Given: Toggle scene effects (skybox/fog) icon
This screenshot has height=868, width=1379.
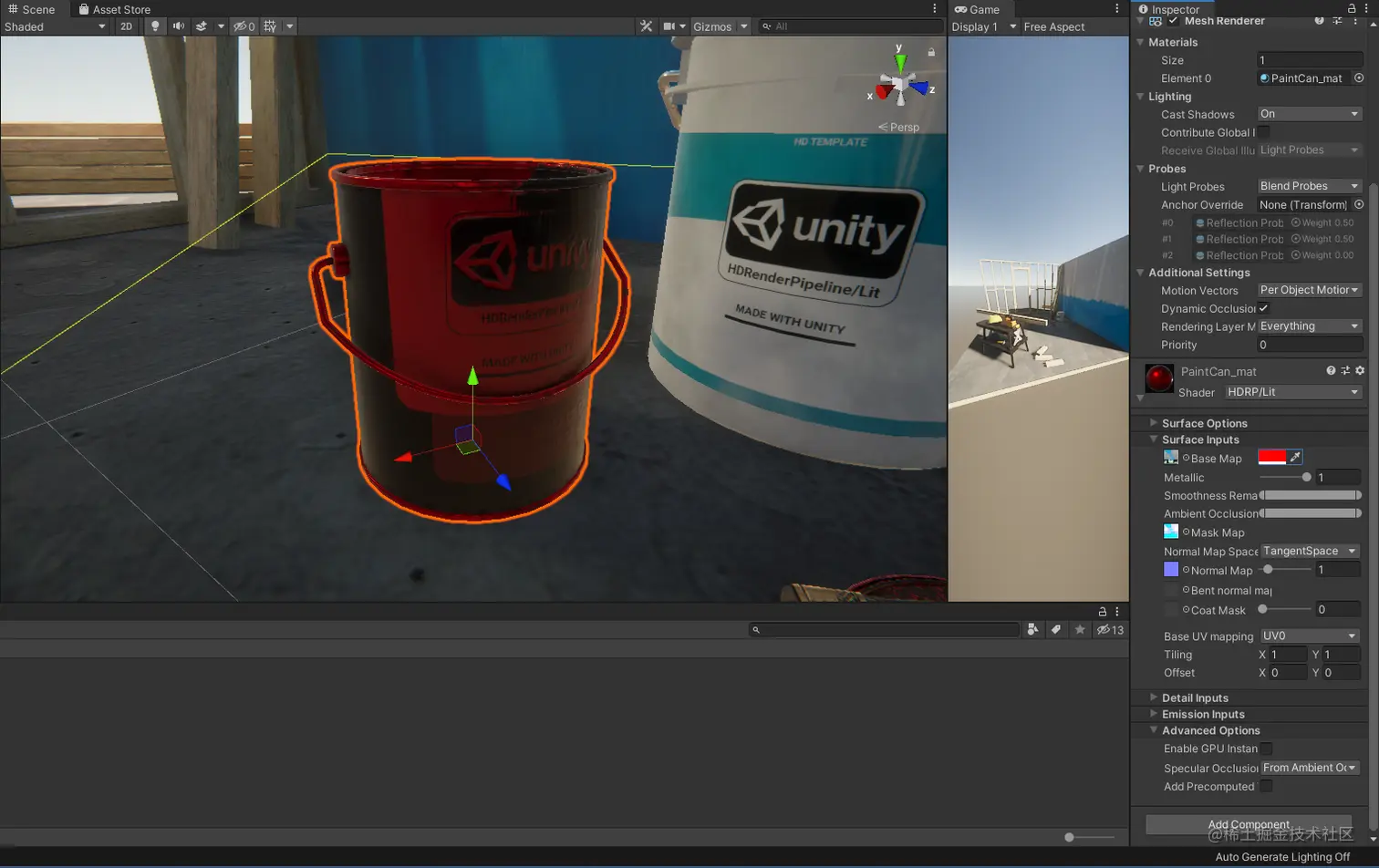Looking at the screenshot, I should (x=202, y=26).
